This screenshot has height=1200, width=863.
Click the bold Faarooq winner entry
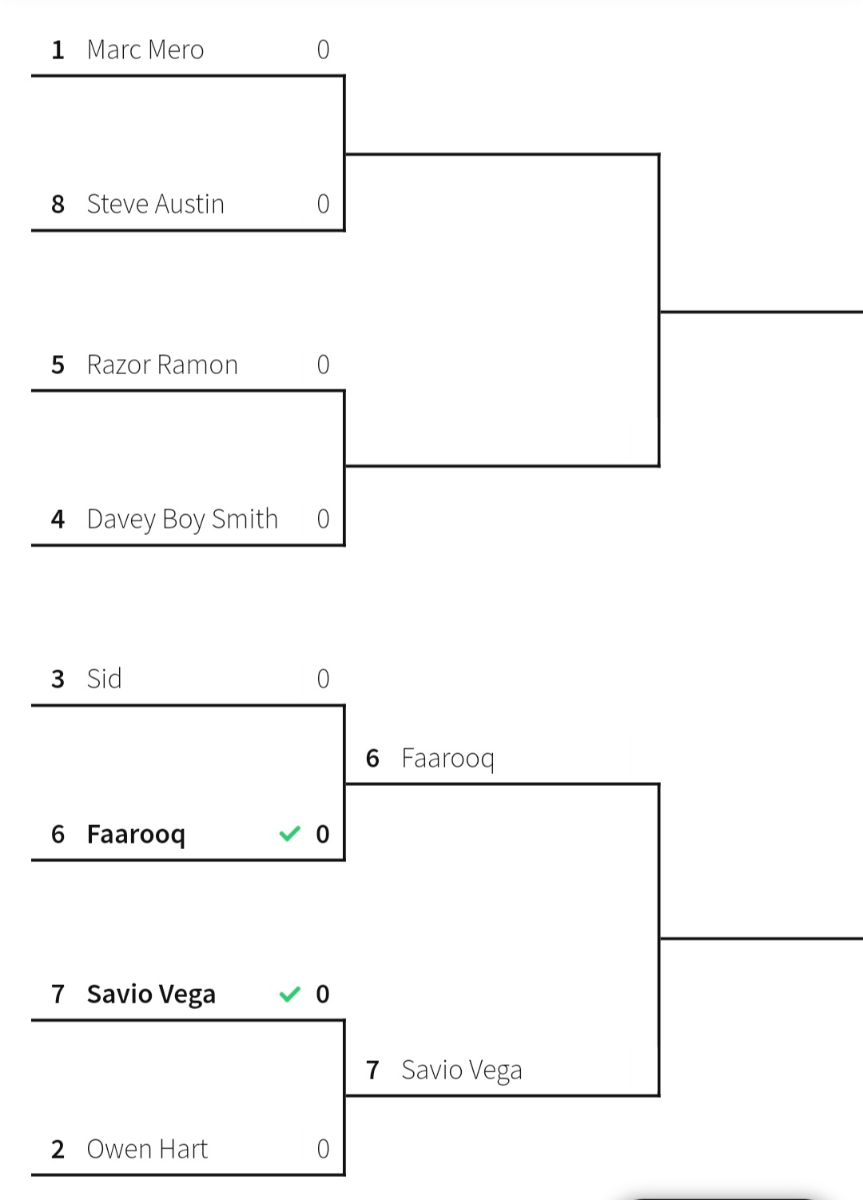188,834
